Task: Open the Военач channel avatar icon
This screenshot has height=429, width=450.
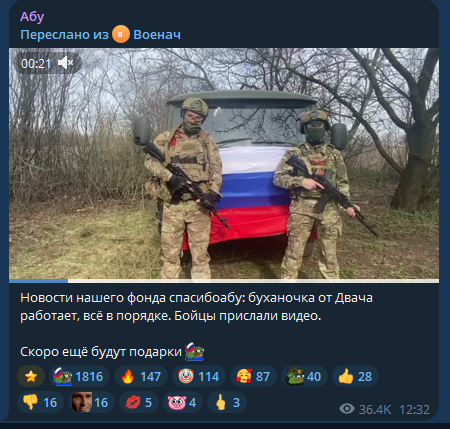Action: (121, 34)
